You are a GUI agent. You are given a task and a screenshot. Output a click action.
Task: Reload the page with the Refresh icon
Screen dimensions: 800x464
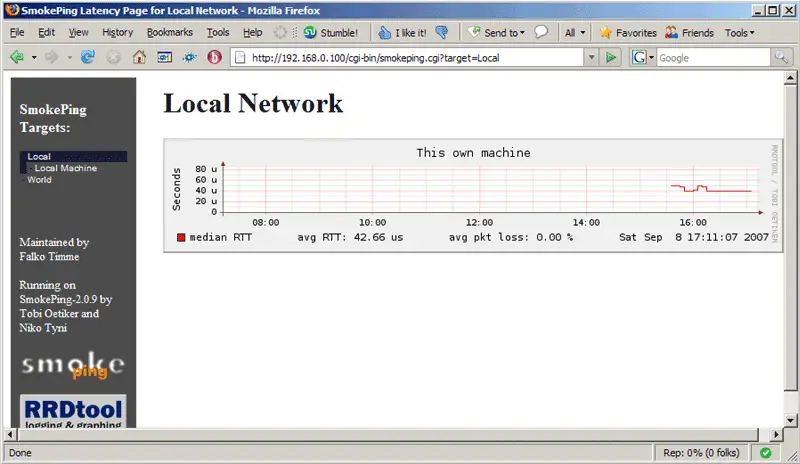[x=88, y=57]
